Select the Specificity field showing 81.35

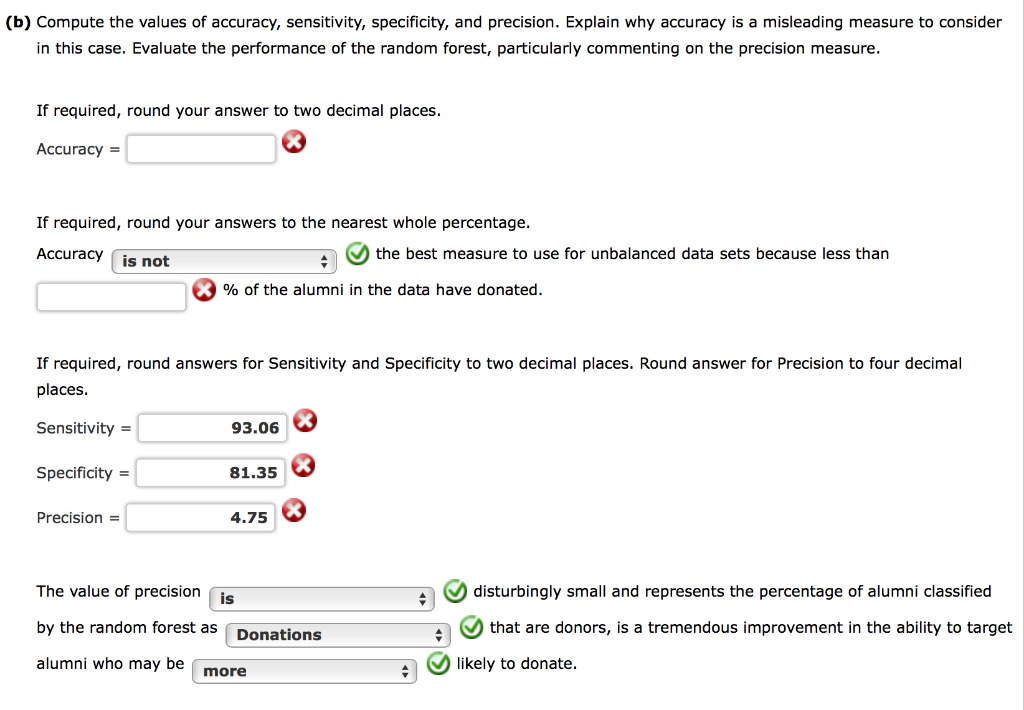pyautogui.click(x=212, y=472)
